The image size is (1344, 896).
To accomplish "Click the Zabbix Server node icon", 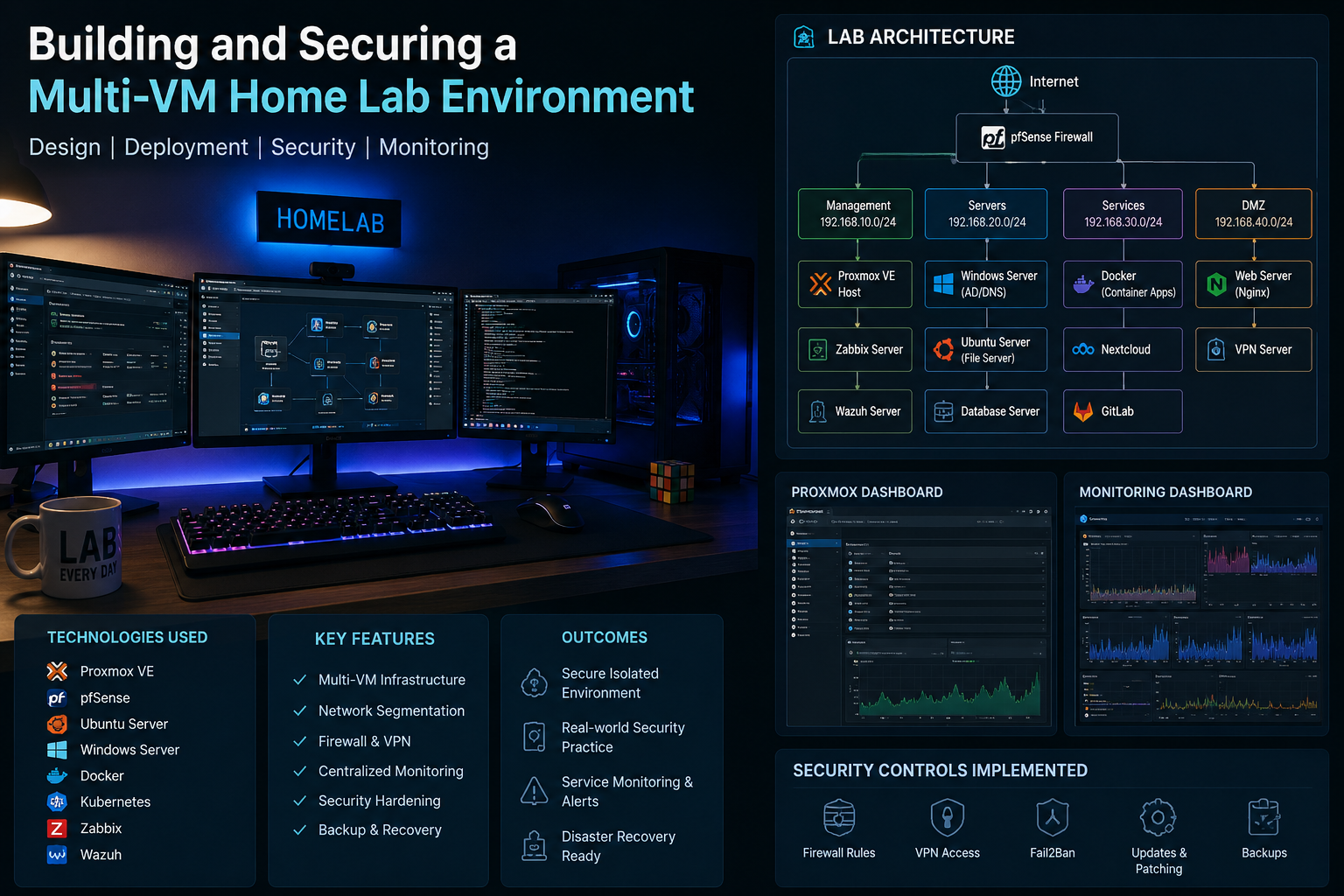I will click(x=817, y=350).
